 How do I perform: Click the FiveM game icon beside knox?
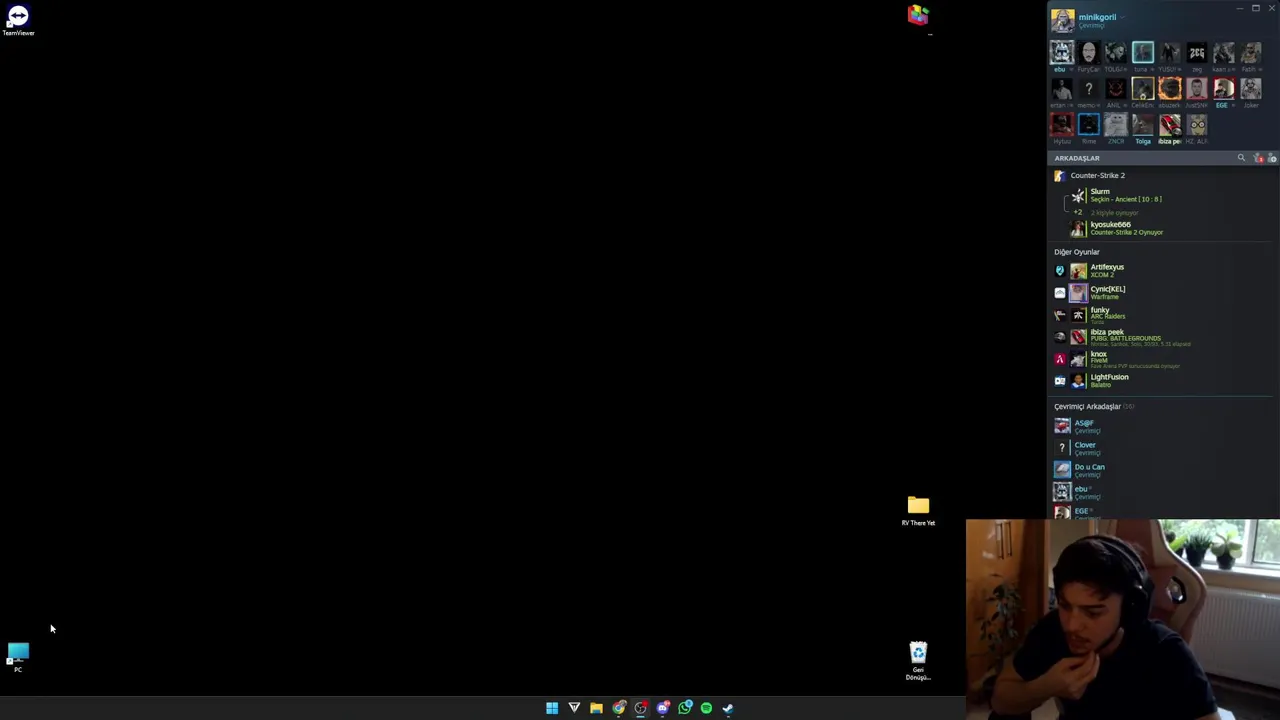coord(1060,359)
